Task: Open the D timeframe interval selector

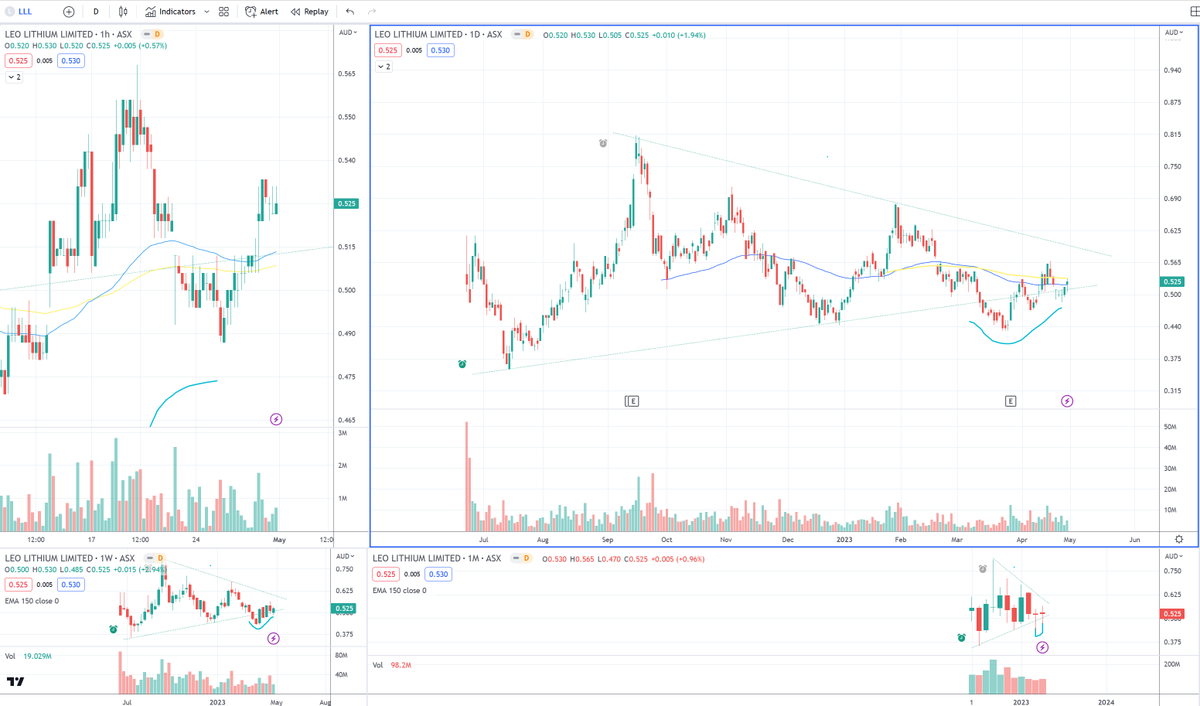Action: 96,12
